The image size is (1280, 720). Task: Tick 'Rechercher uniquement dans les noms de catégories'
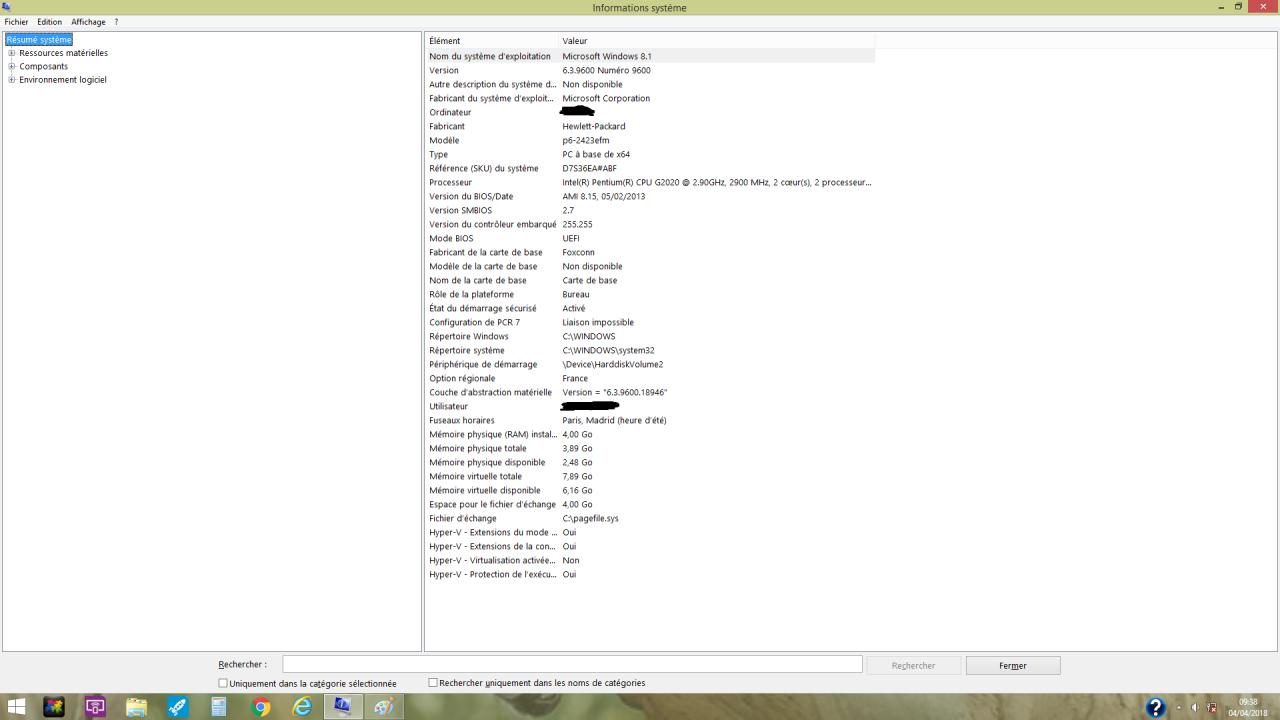[433, 683]
